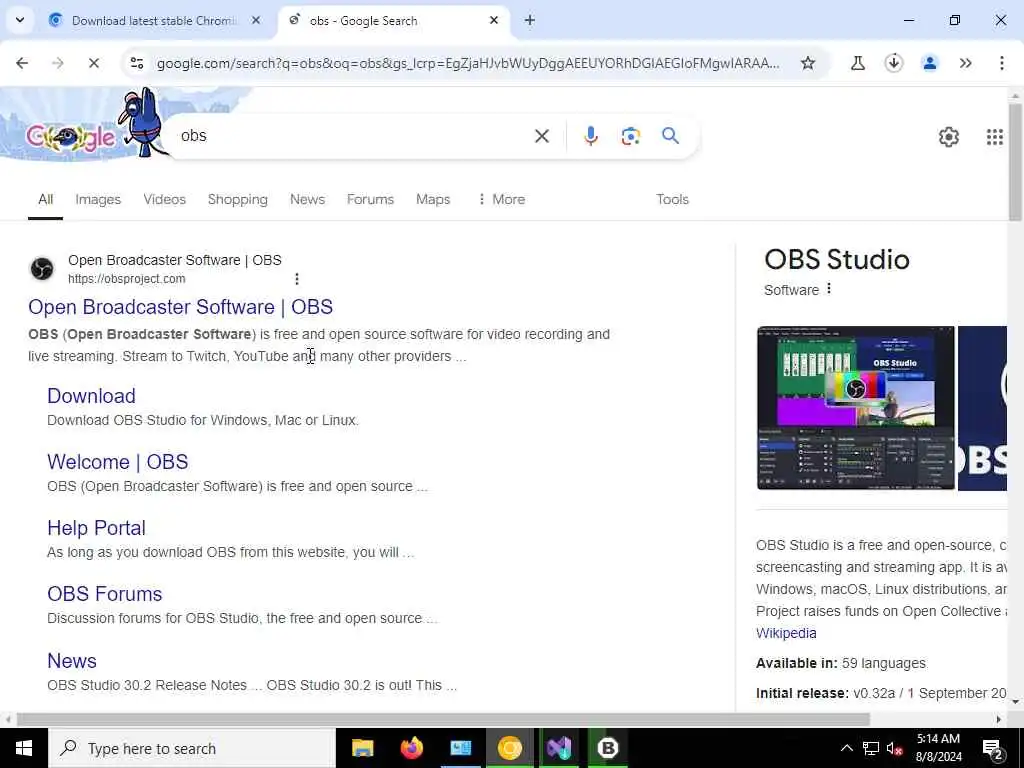Click the horizontal page scrollbar

tap(443, 719)
